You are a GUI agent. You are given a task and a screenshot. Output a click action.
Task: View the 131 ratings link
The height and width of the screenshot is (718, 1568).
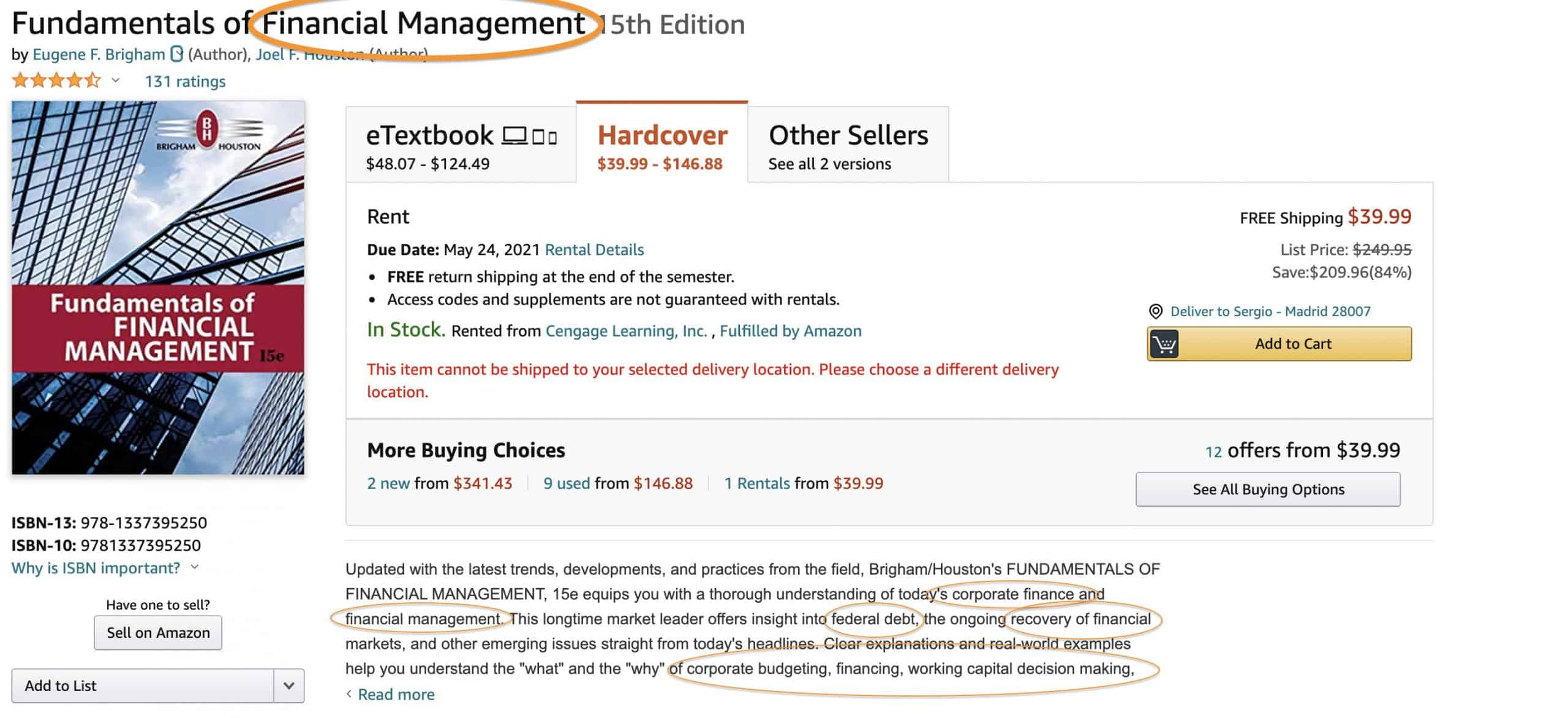point(184,81)
